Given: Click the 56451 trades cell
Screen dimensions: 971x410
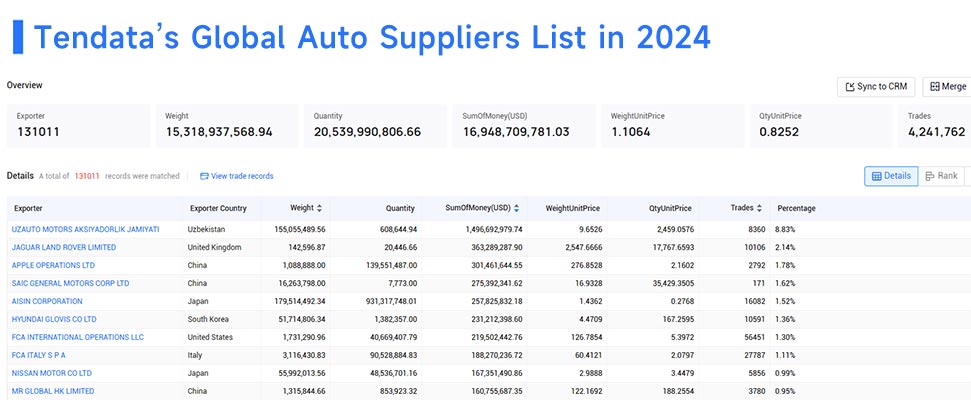Looking at the screenshot, I should click(755, 337).
